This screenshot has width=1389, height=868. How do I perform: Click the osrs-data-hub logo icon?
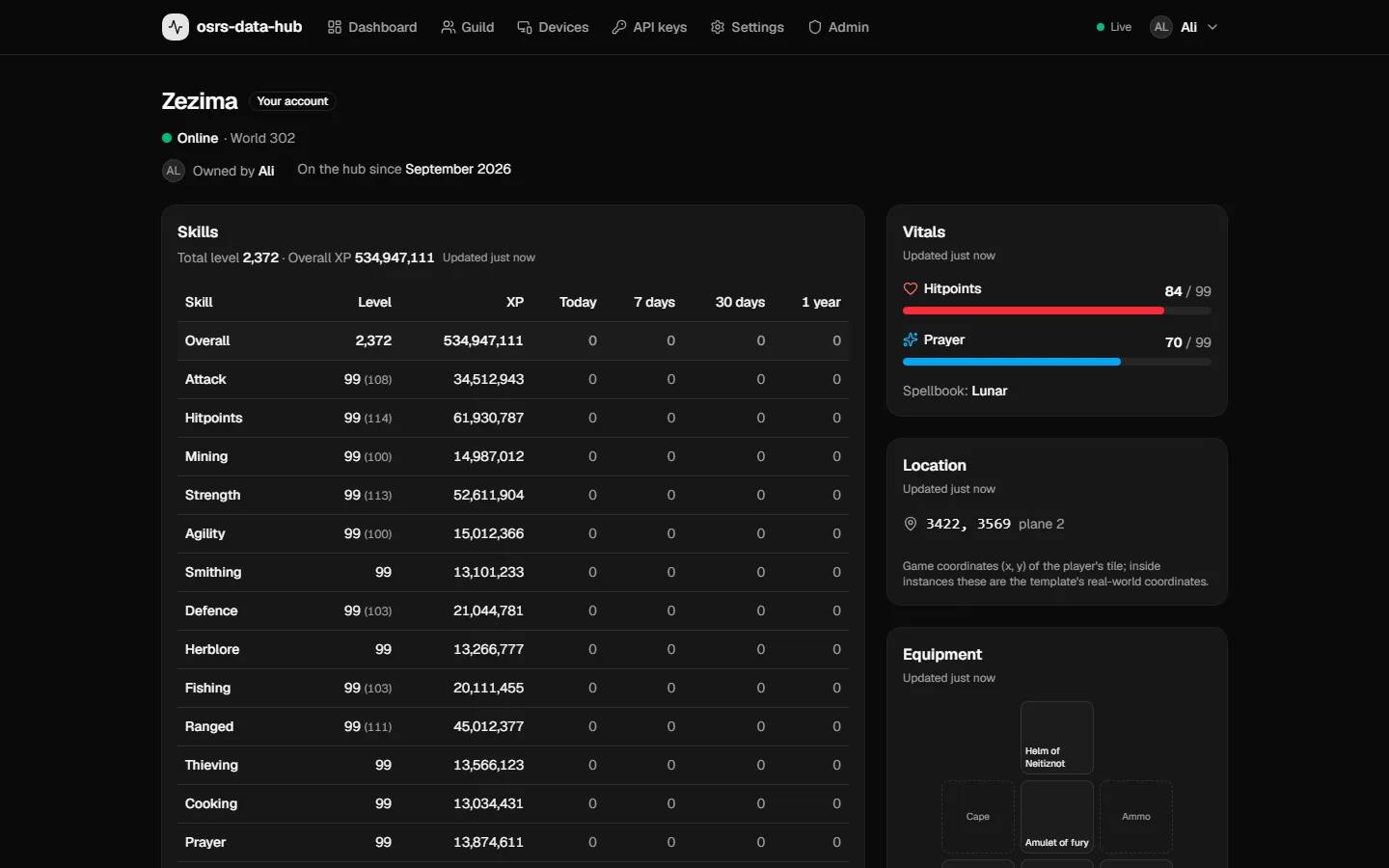click(175, 27)
